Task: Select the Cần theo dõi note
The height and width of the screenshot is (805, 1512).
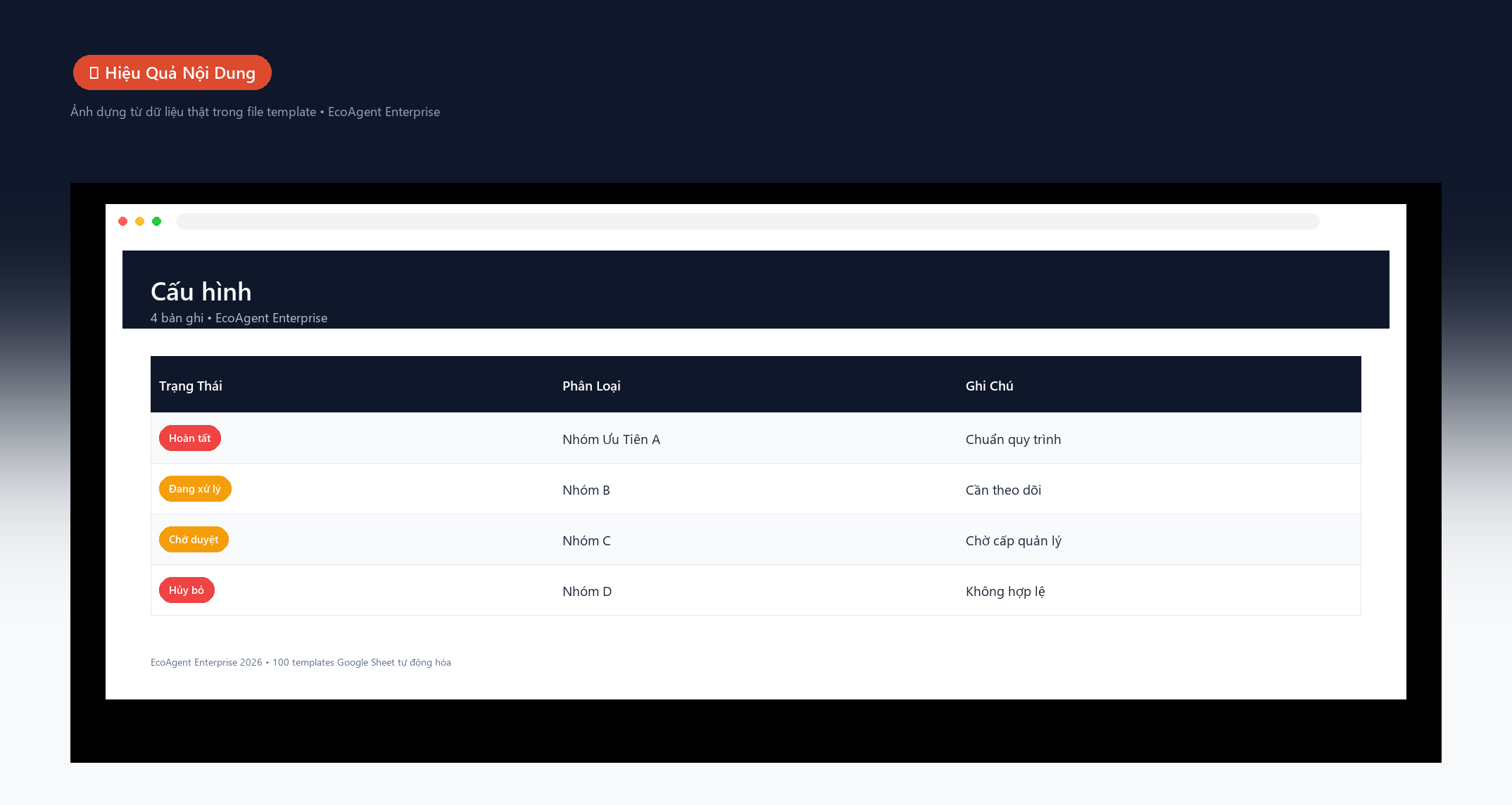Action: [1003, 490]
